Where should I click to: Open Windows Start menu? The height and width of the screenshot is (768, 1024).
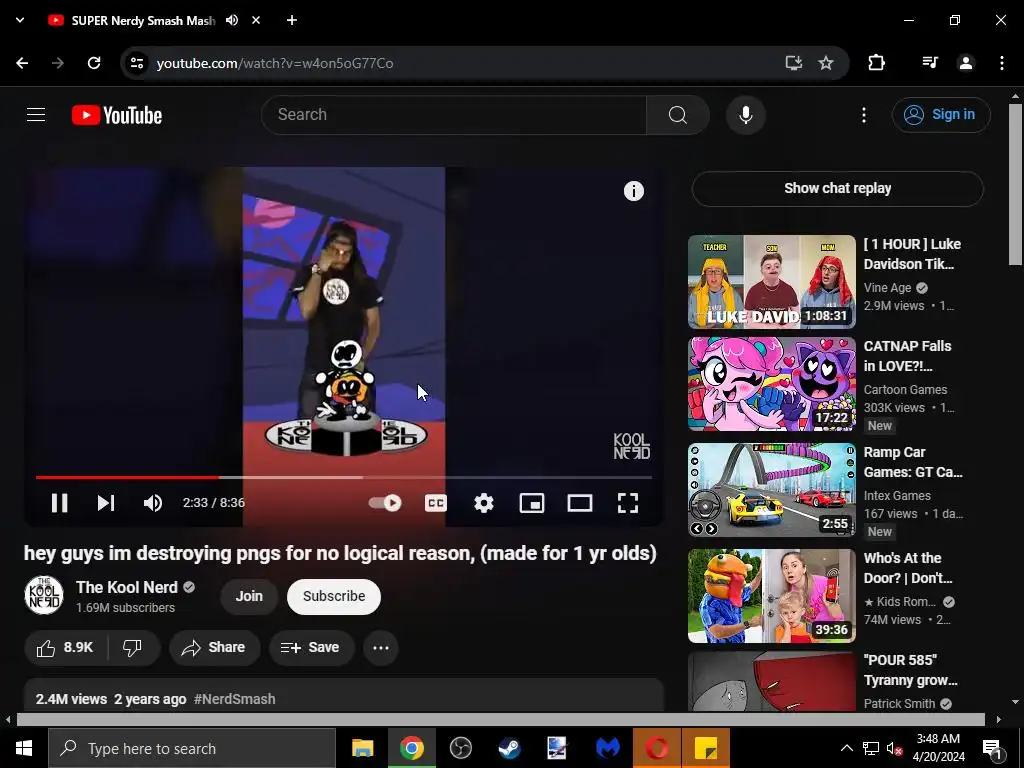pos(24,748)
